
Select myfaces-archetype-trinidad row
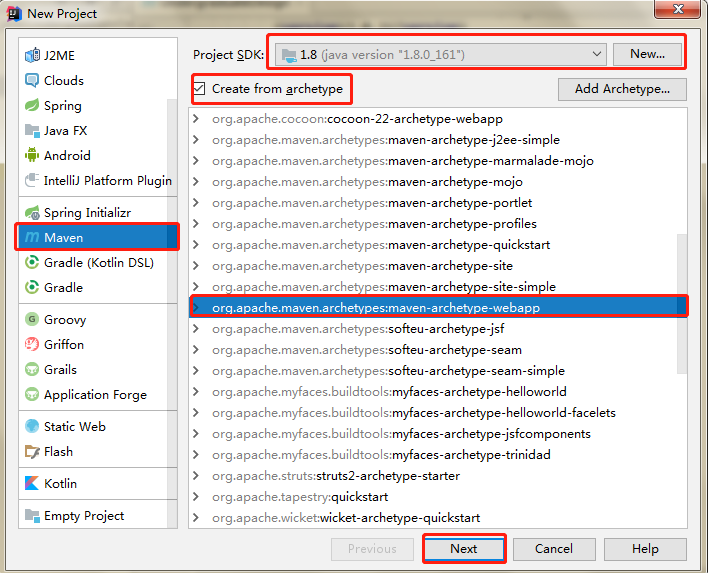438,455
